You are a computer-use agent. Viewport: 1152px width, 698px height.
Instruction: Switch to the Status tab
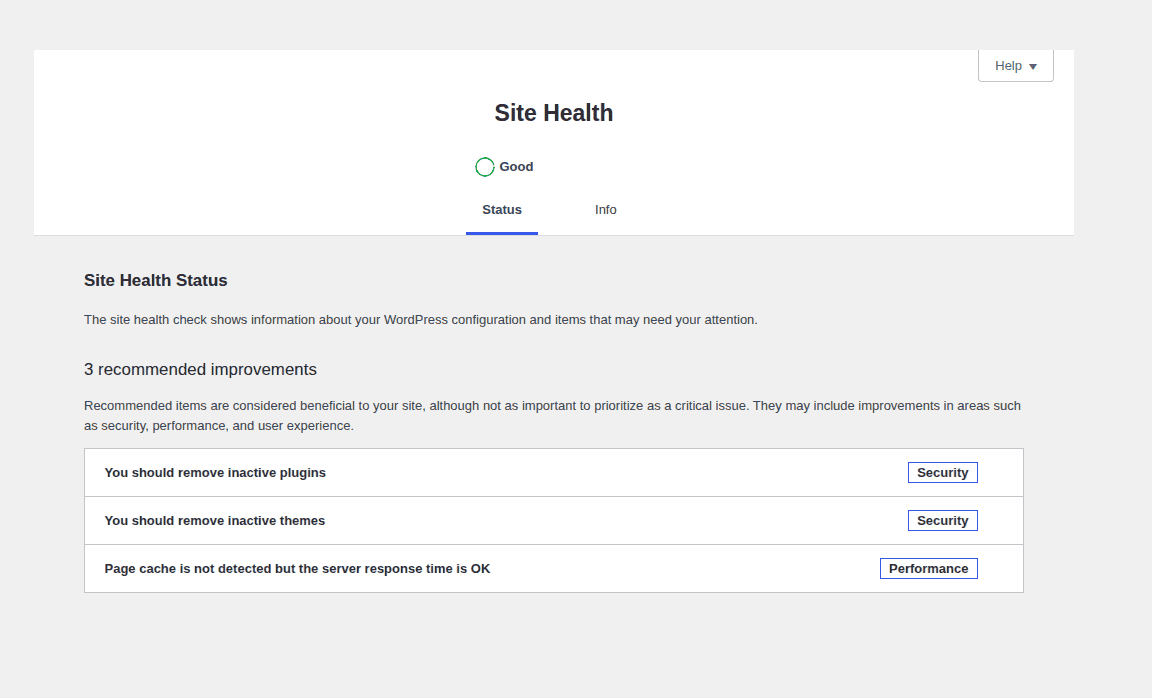point(502,210)
